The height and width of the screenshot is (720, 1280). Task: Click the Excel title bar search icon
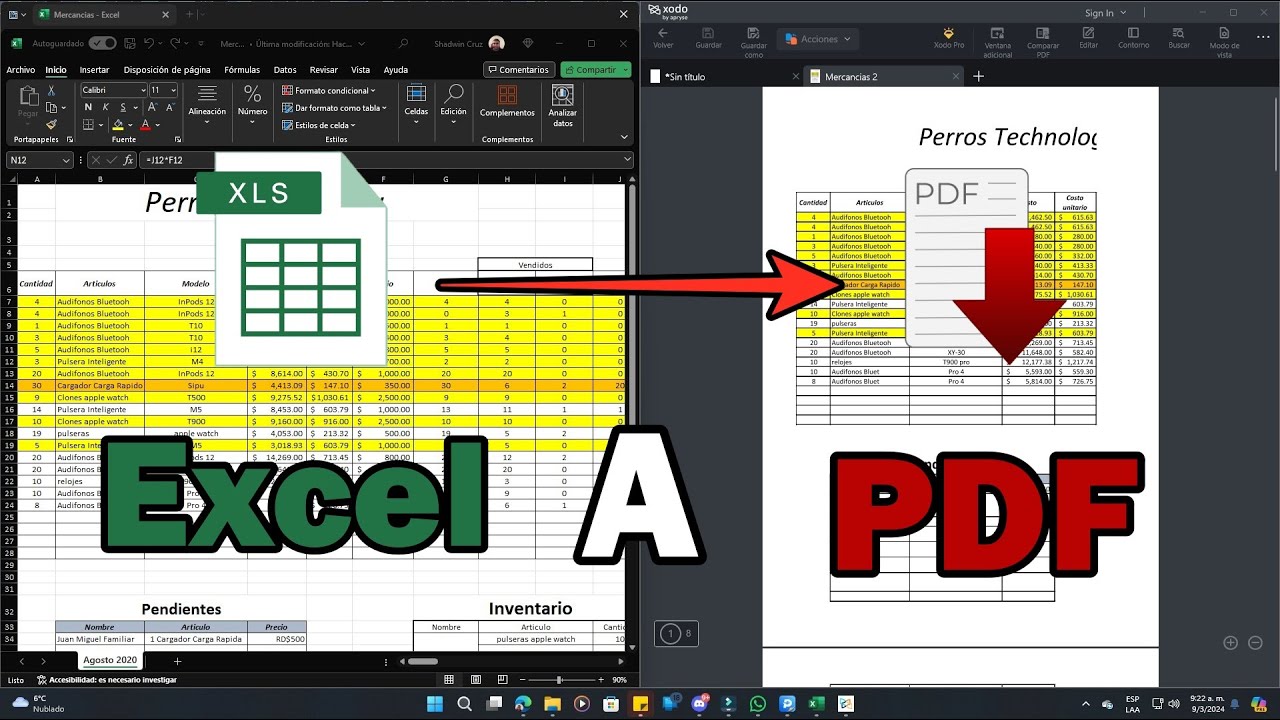(403, 43)
